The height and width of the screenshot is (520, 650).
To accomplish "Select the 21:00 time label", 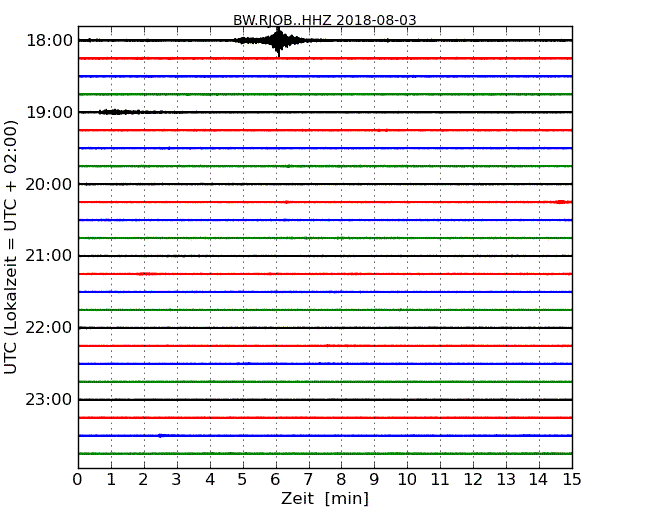I will point(49,256).
